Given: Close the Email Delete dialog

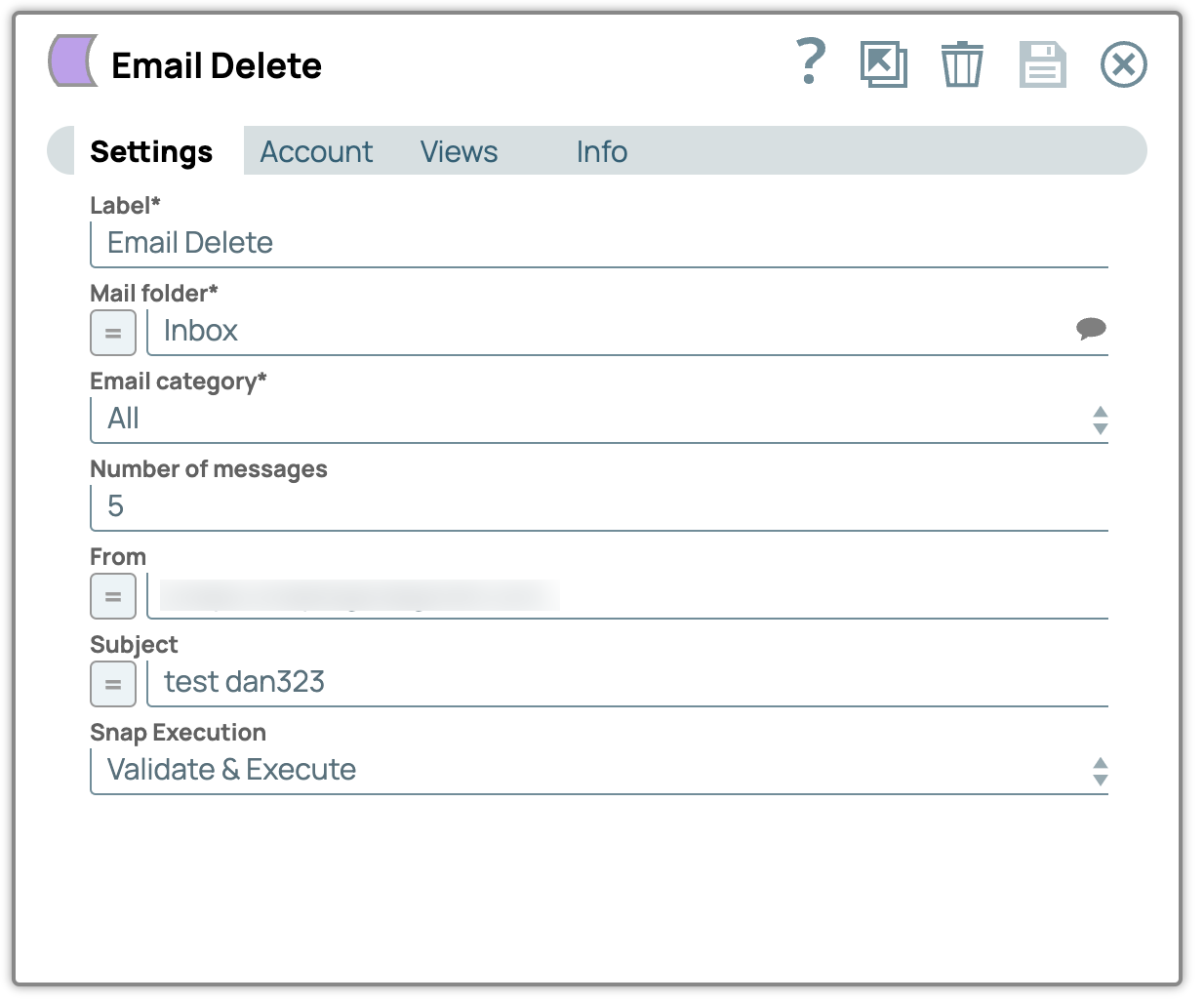Looking at the screenshot, I should tap(1123, 64).
